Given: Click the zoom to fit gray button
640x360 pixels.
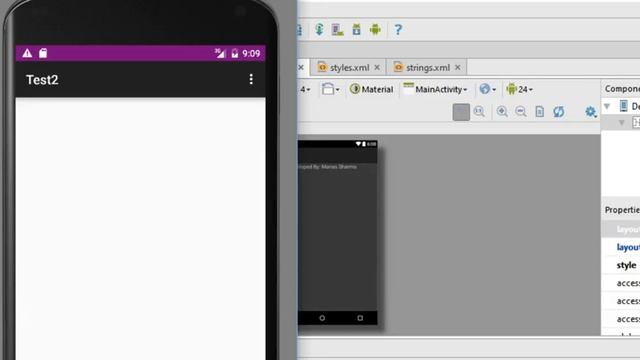Looking at the screenshot, I should [x=461, y=112].
